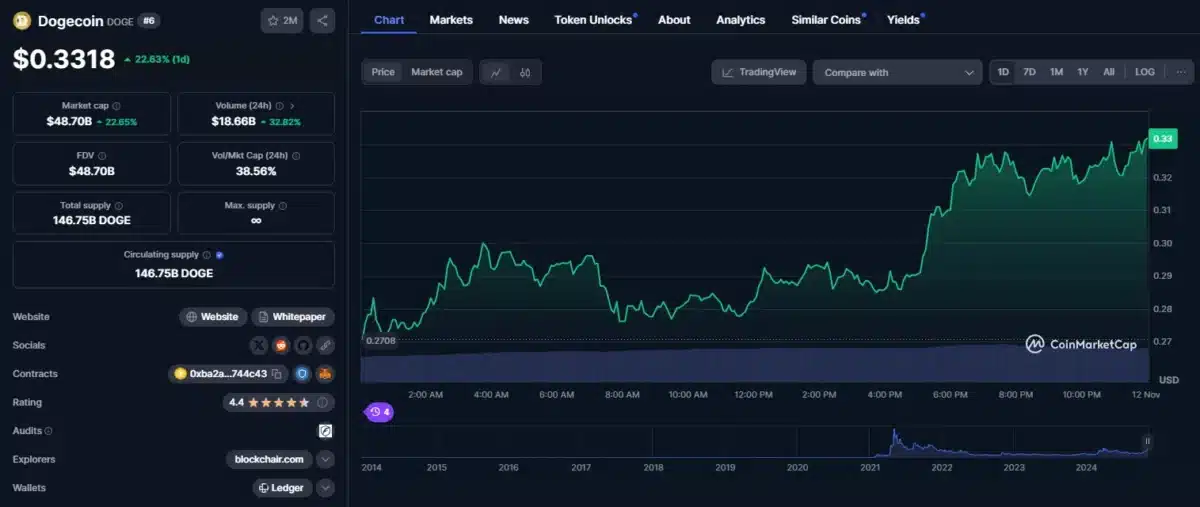Viewport: 1200px width, 507px height.
Task: Open the Compare with dropdown
Action: [x=897, y=72]
